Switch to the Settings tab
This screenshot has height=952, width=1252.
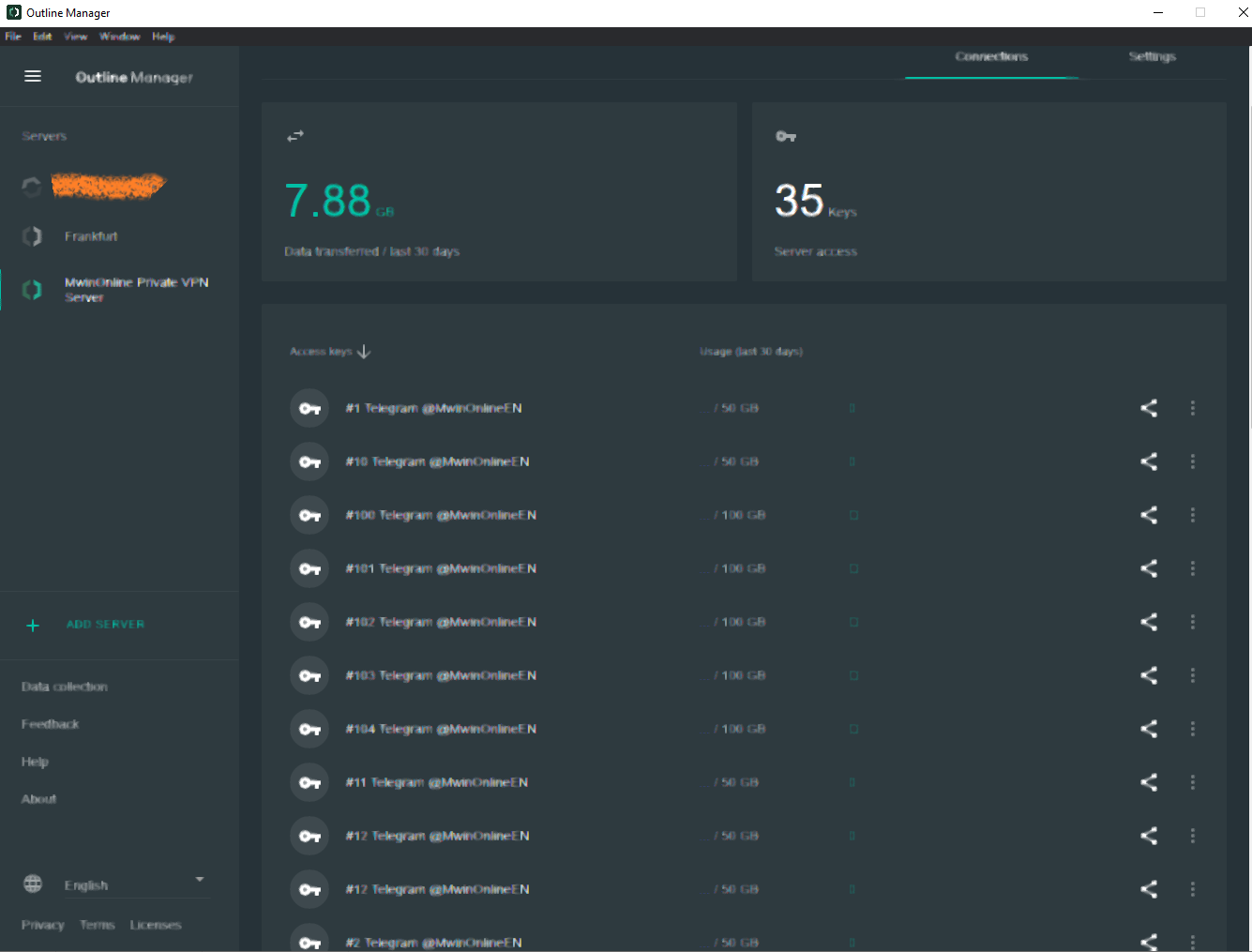[1152, 56]
